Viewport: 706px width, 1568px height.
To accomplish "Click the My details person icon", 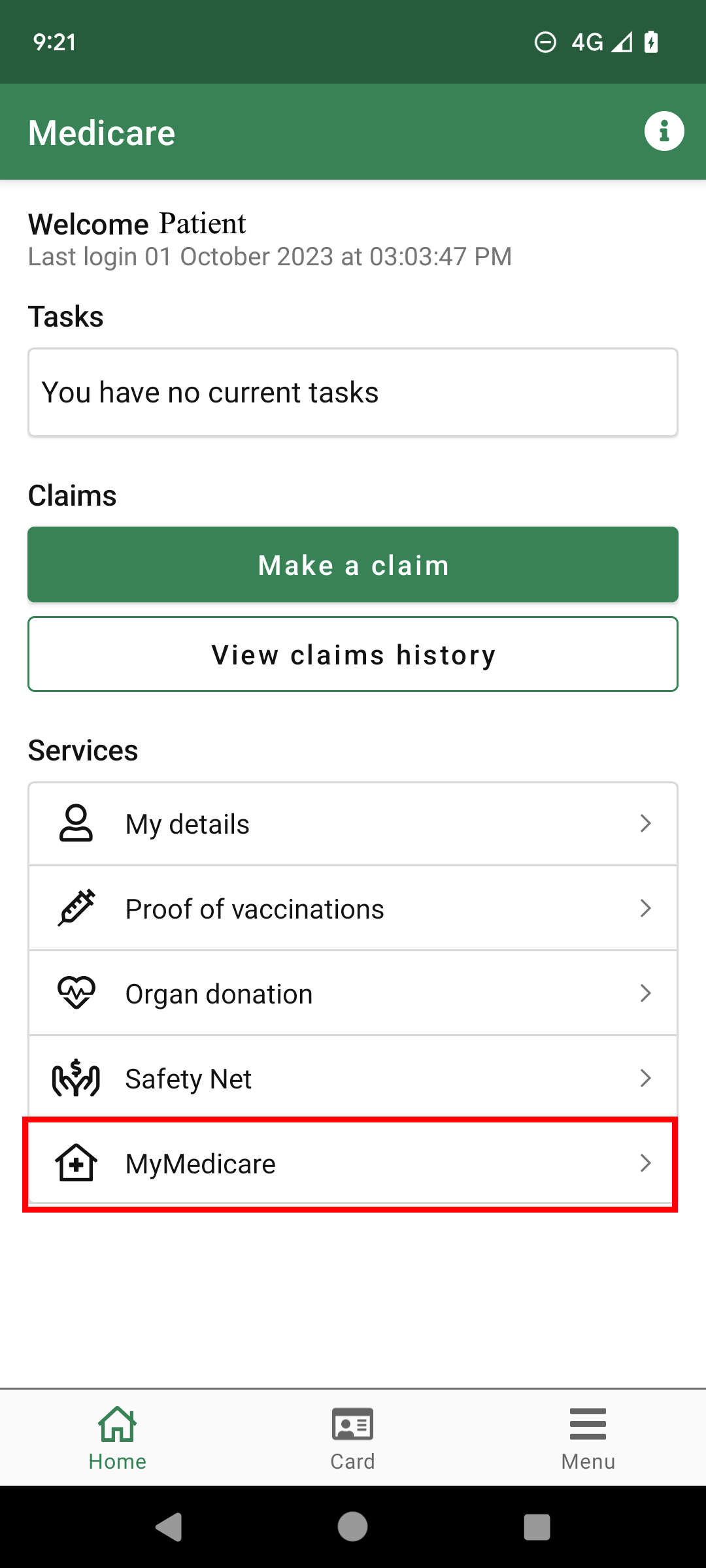I will 76,823.
